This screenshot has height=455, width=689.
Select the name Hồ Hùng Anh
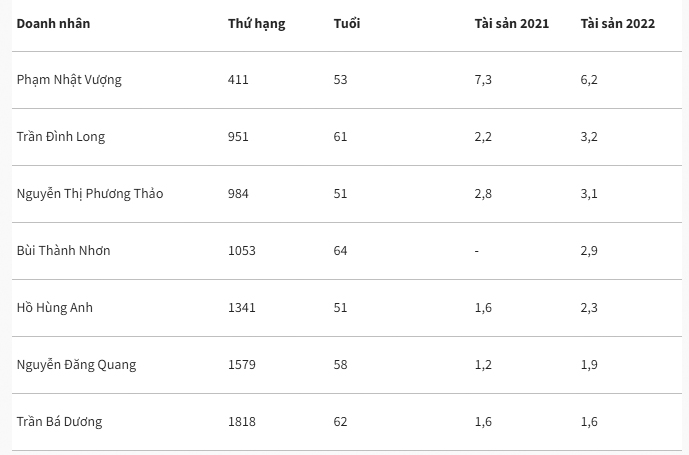54,308
